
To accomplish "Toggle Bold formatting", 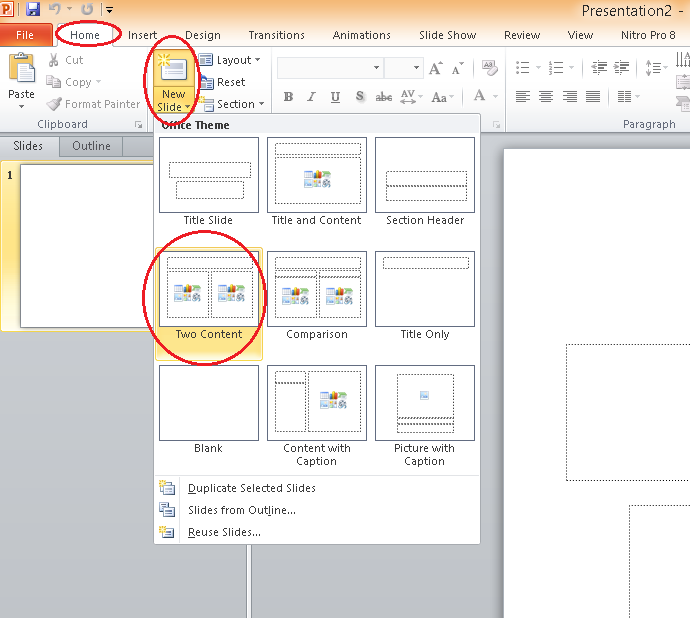I will [x=288, y=97].
